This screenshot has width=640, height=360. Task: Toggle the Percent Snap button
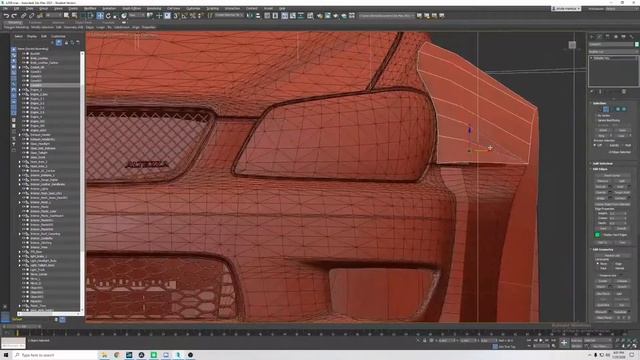(x=192, y=16)
